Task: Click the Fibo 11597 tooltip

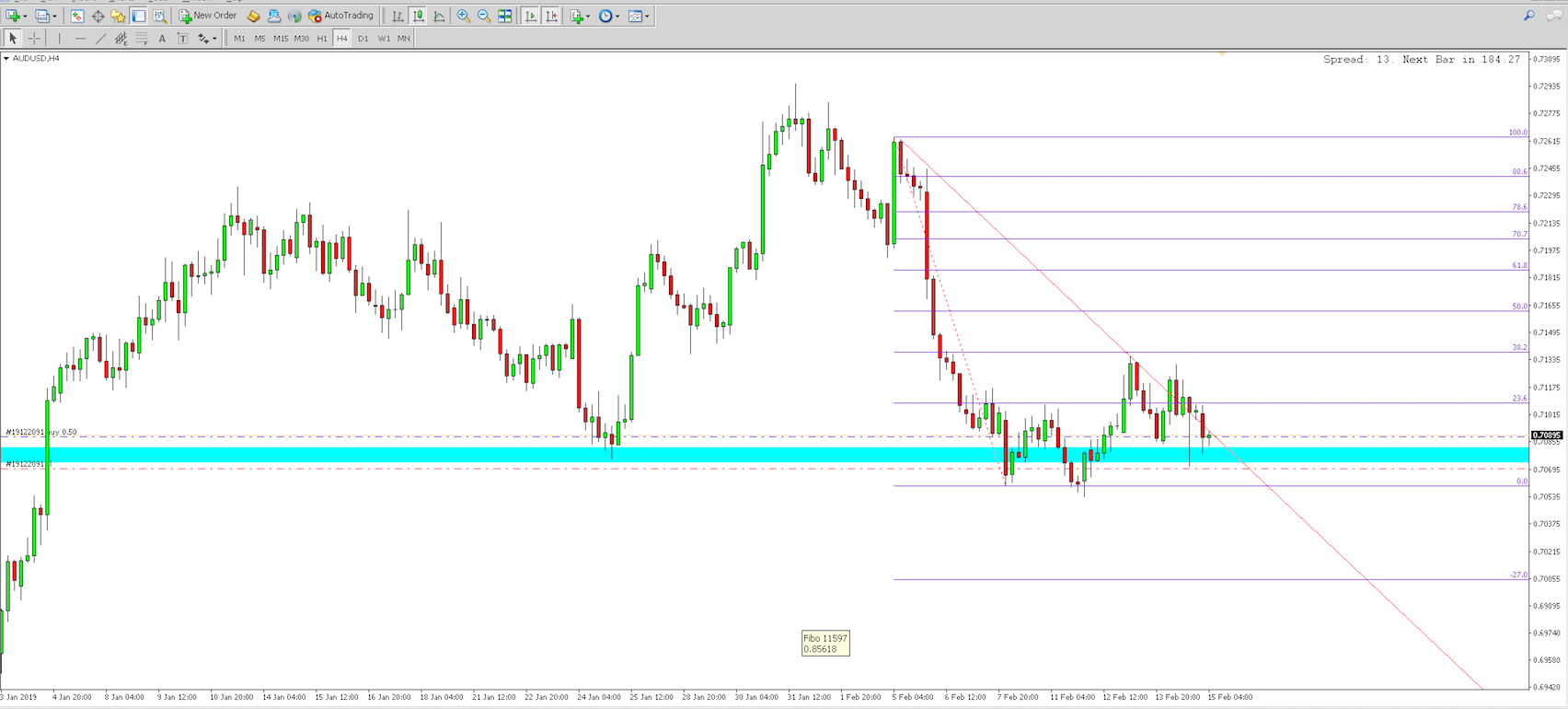Action: (825, 644)
